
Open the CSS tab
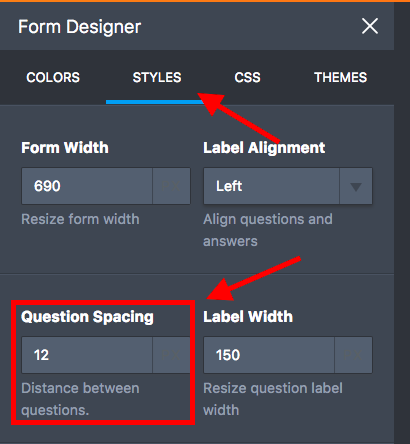point(247,77)
